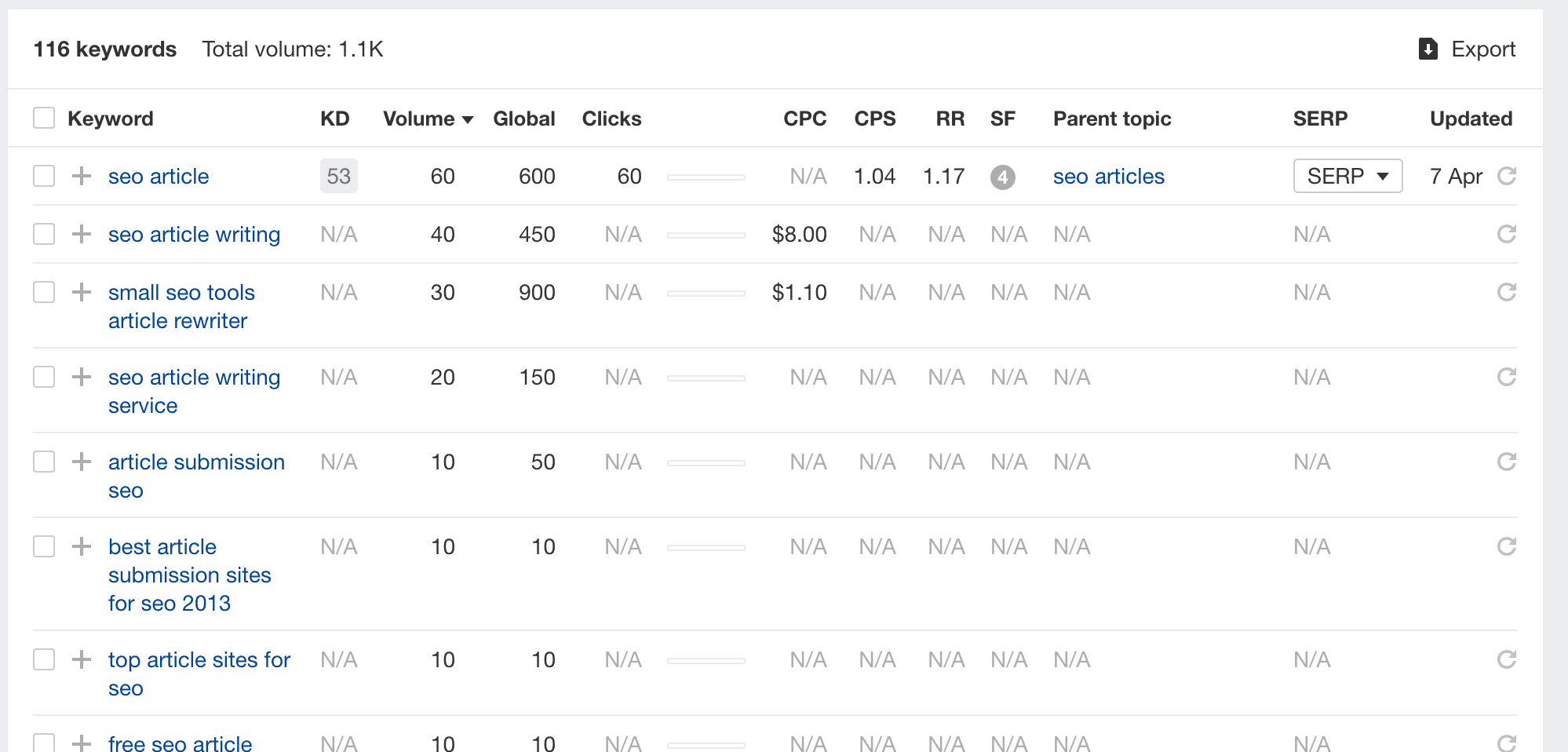
Task: Add 'seo article' to list with plus icon
Action: pyautogui.click(x=82, y=176)
